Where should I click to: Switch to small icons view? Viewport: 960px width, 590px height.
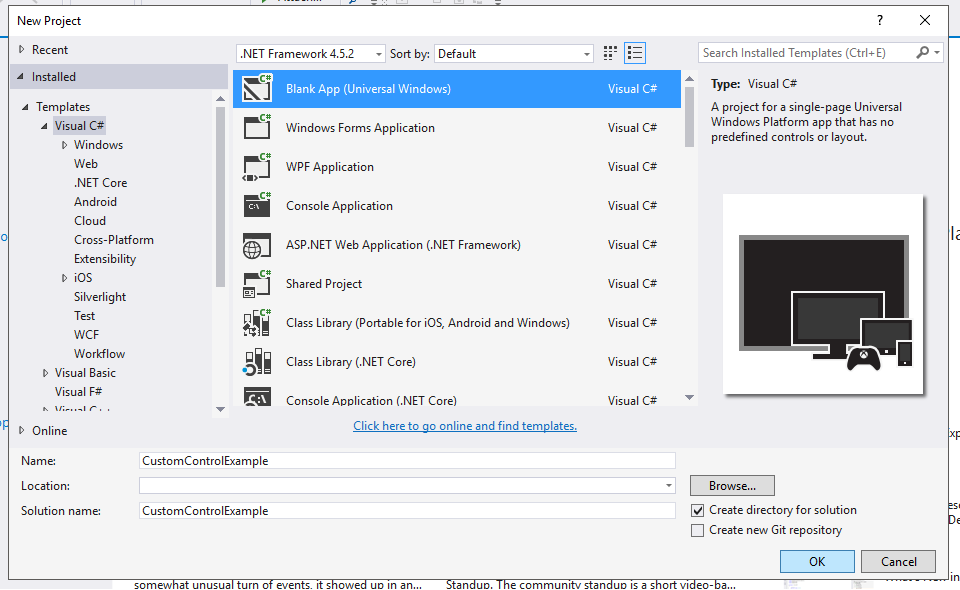click(610, 53)
